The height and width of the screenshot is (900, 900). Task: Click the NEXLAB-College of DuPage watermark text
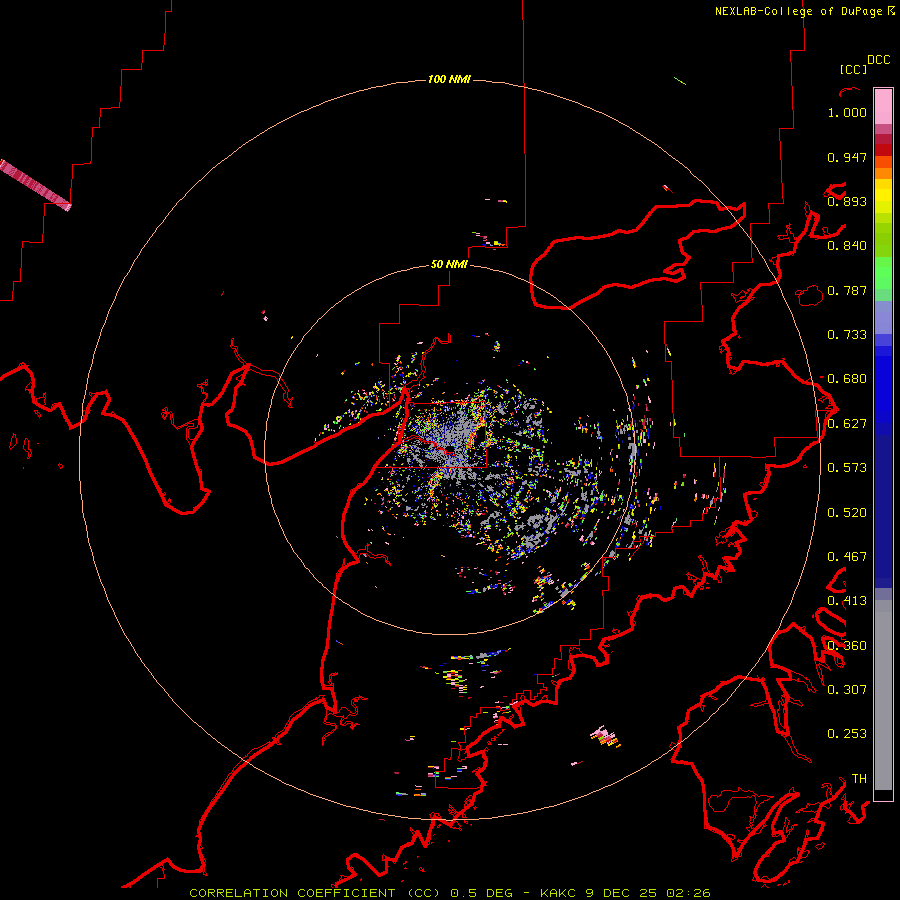point(804,11)
